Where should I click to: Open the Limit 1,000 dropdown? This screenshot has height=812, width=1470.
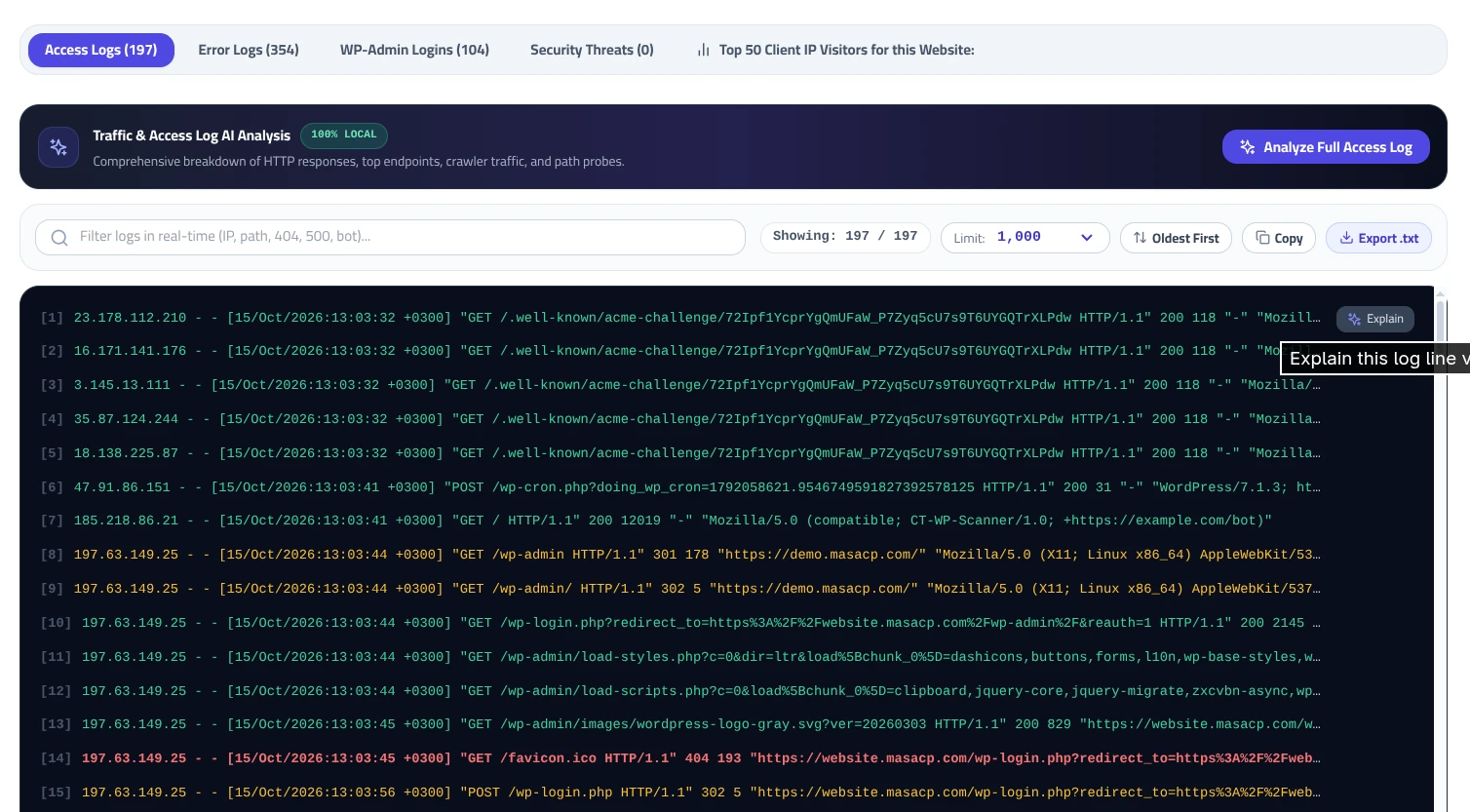pos(1025,238)
